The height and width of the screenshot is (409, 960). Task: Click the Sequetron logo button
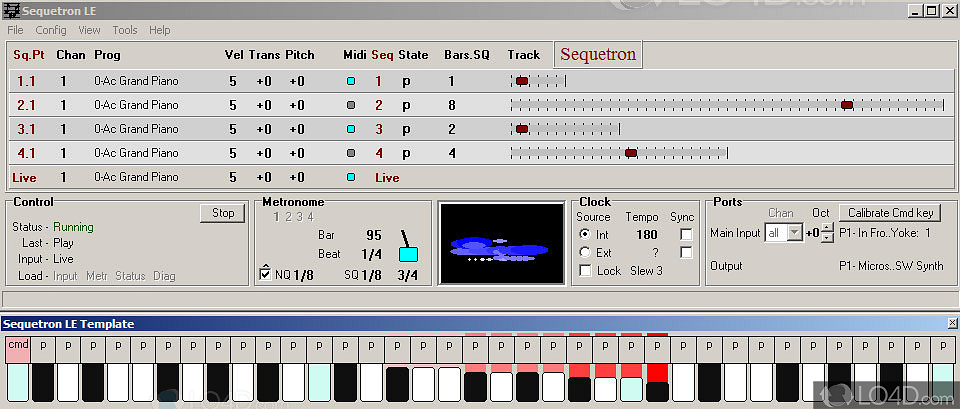pyautogui.click(x=598, y=54)
